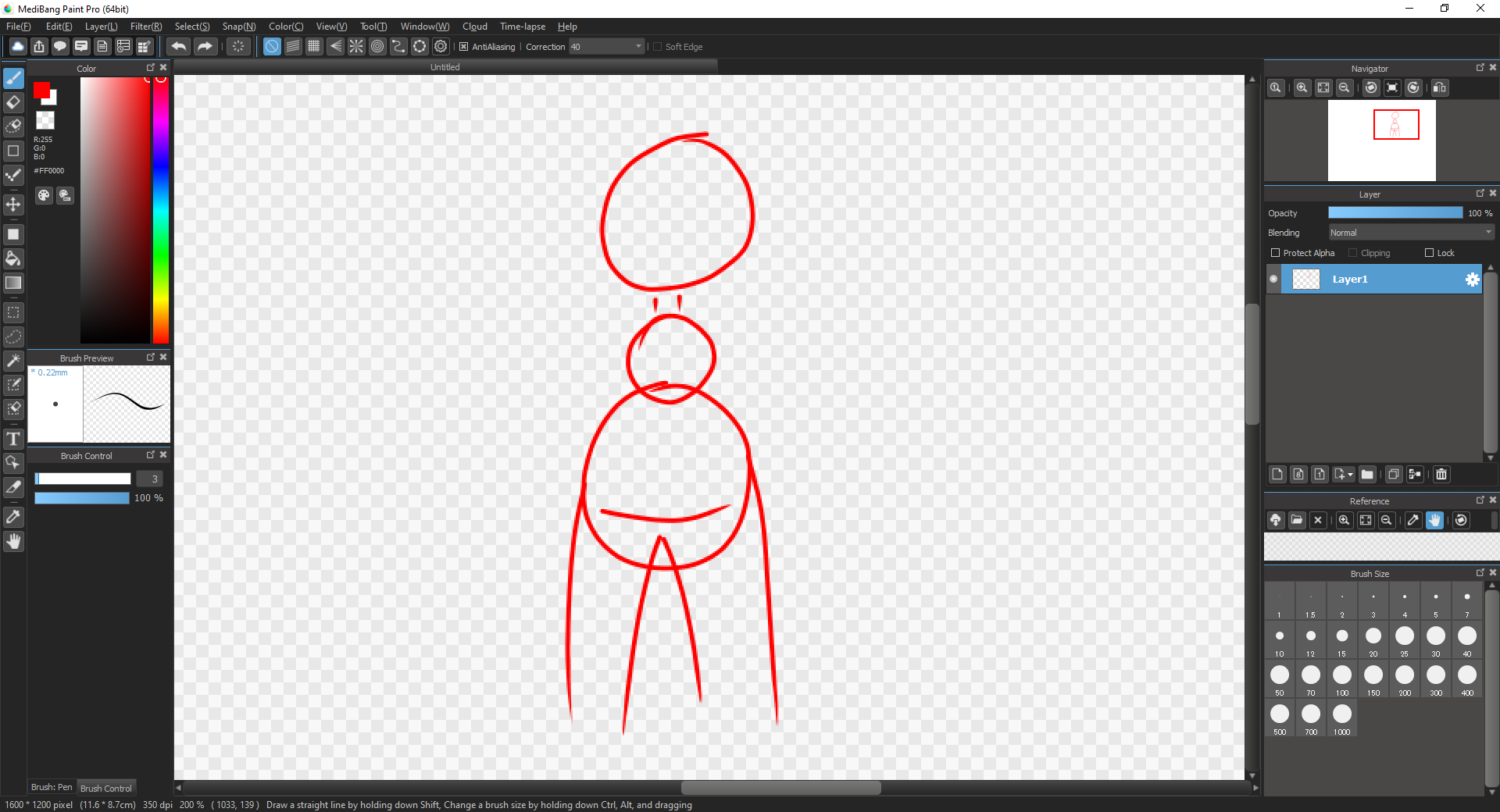Screen dimensions: 1500x812
Task: Hide Layer1 using its visibility dot
Action: 1273,280
